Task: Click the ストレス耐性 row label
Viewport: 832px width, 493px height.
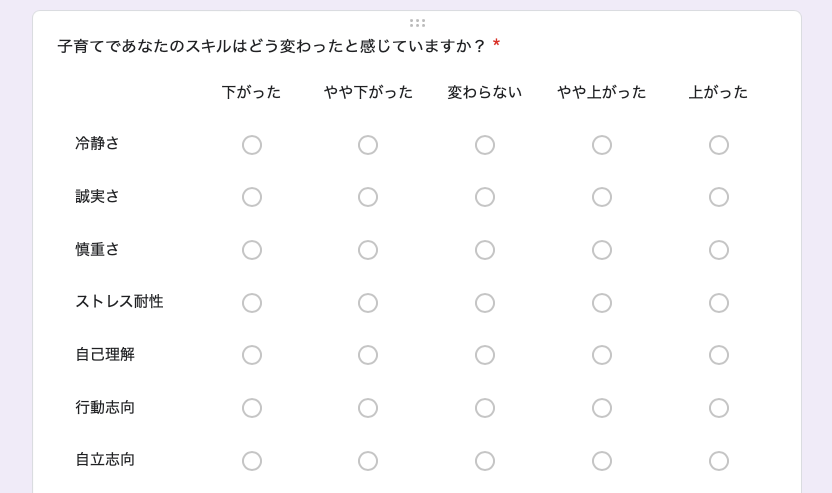Action: [119, 302]
